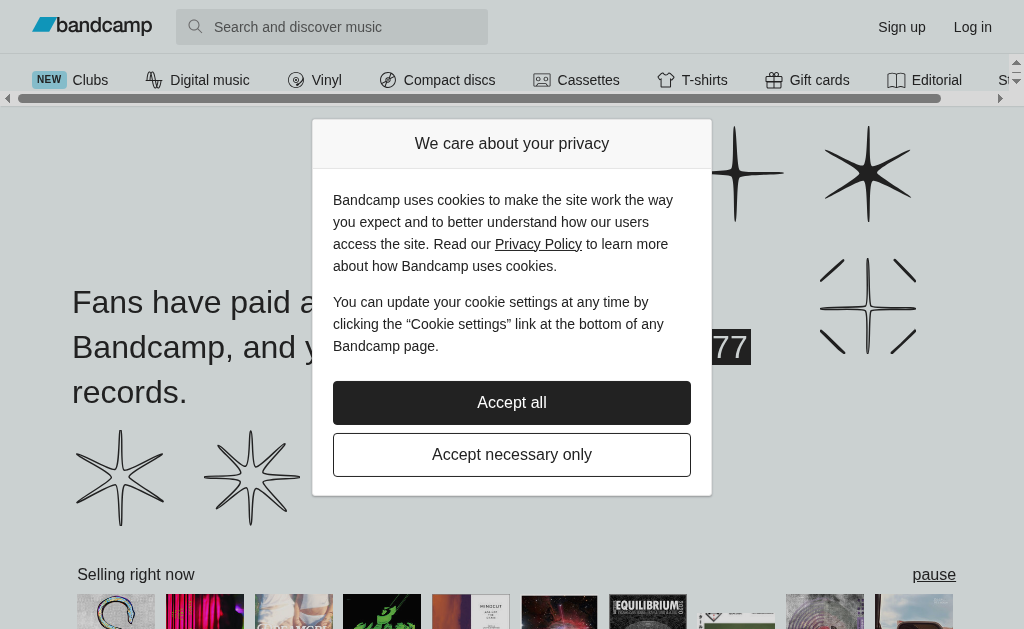The width and height of the screenshot is (1024, 629).
Task: Click Sign up in header
Action: (x=901, y=27)
